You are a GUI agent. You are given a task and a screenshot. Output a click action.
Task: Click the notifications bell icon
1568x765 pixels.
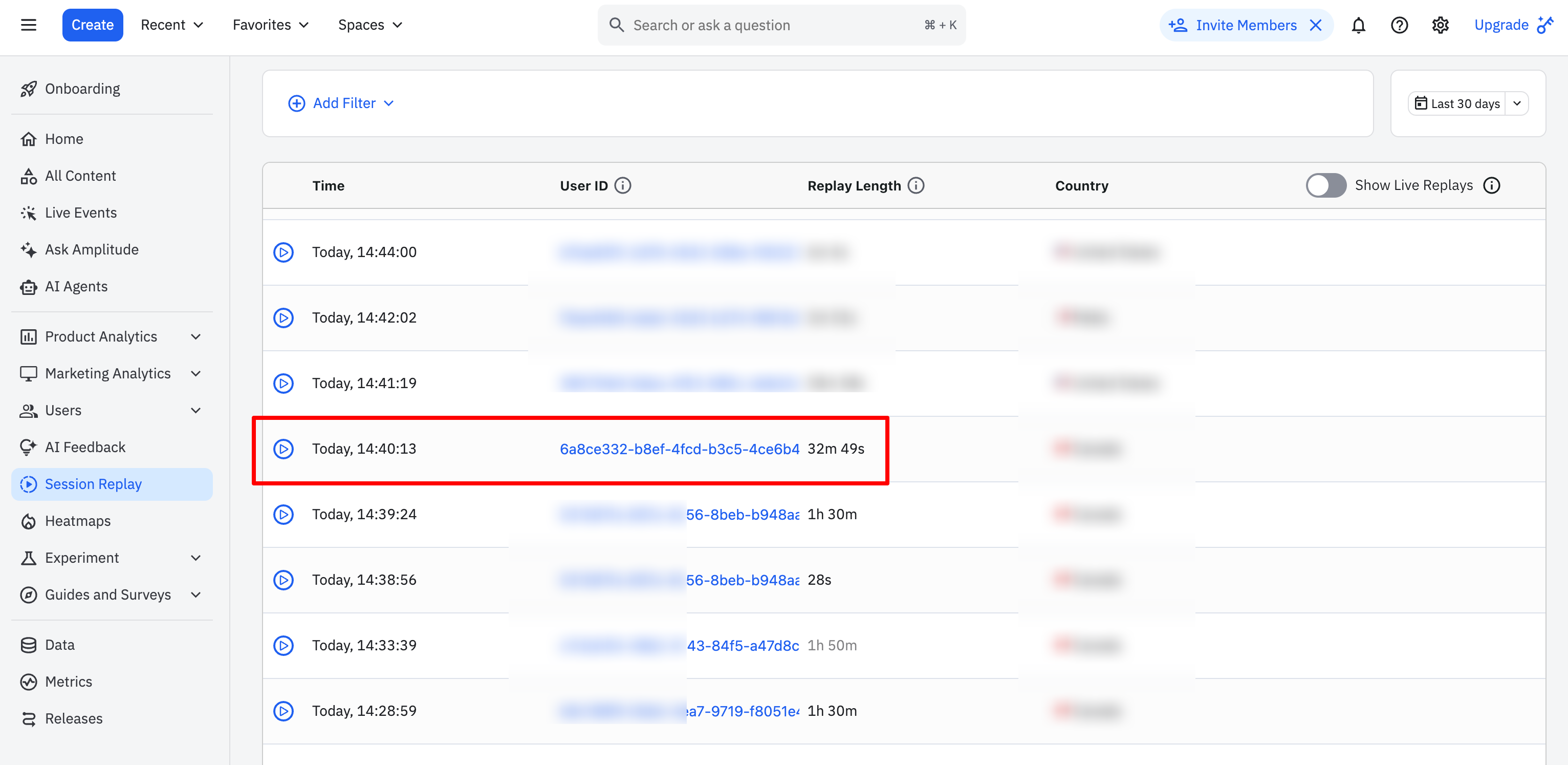[1358, 25]
